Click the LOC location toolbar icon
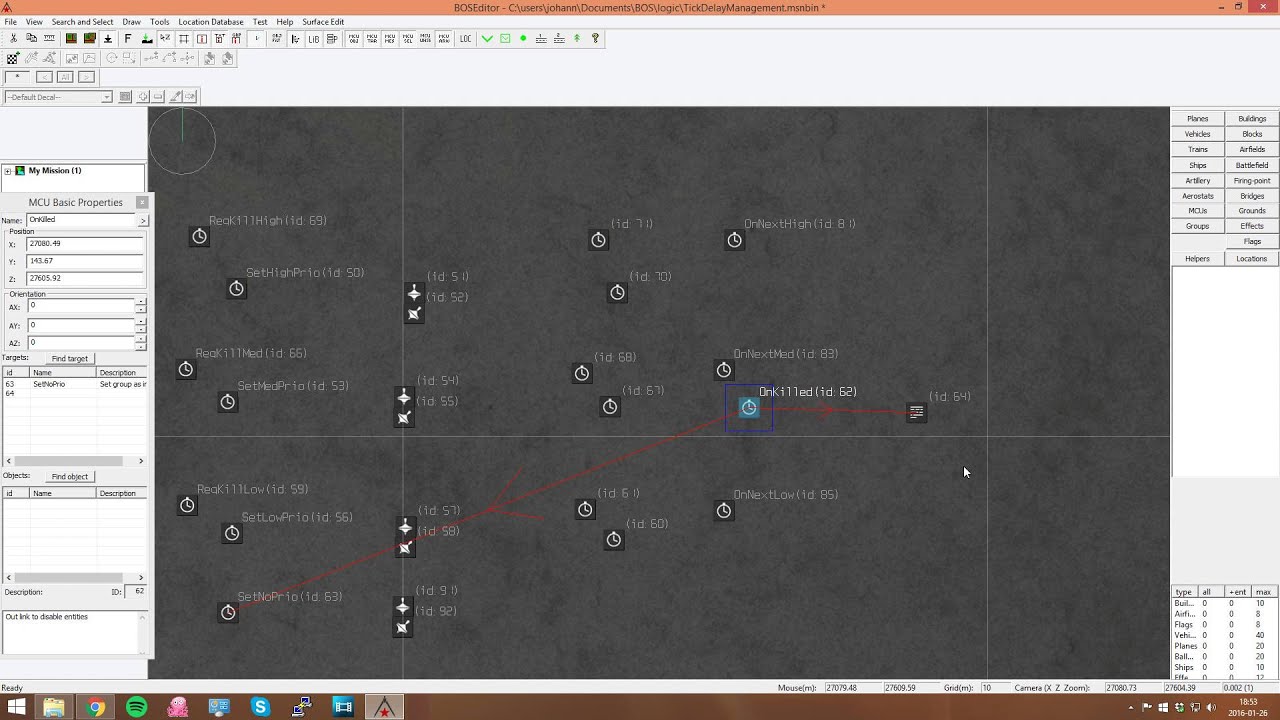This screenshot has width=1280, height=720. (465, 39)
